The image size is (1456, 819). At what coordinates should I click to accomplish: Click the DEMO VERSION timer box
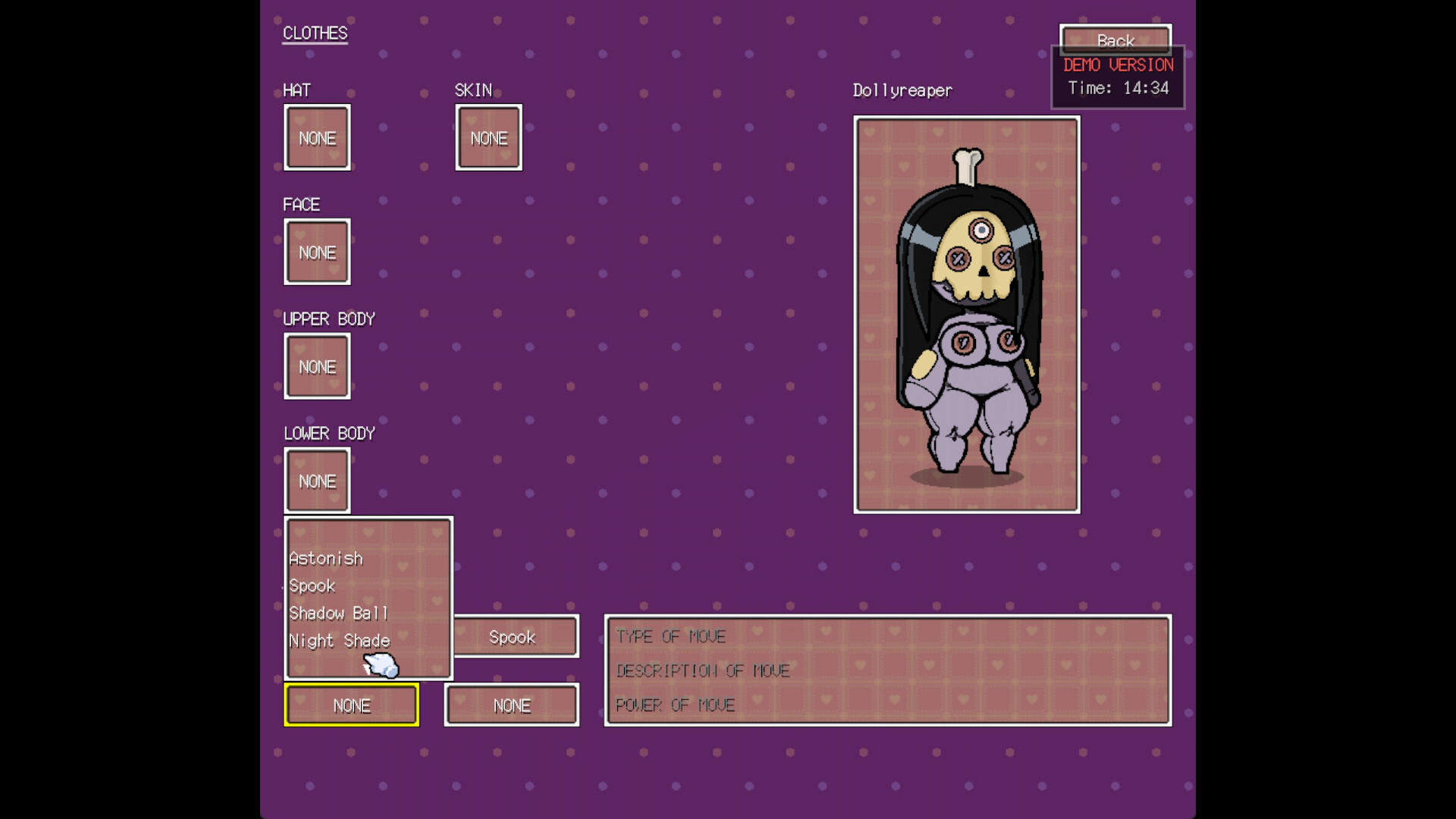[1118, 78]
